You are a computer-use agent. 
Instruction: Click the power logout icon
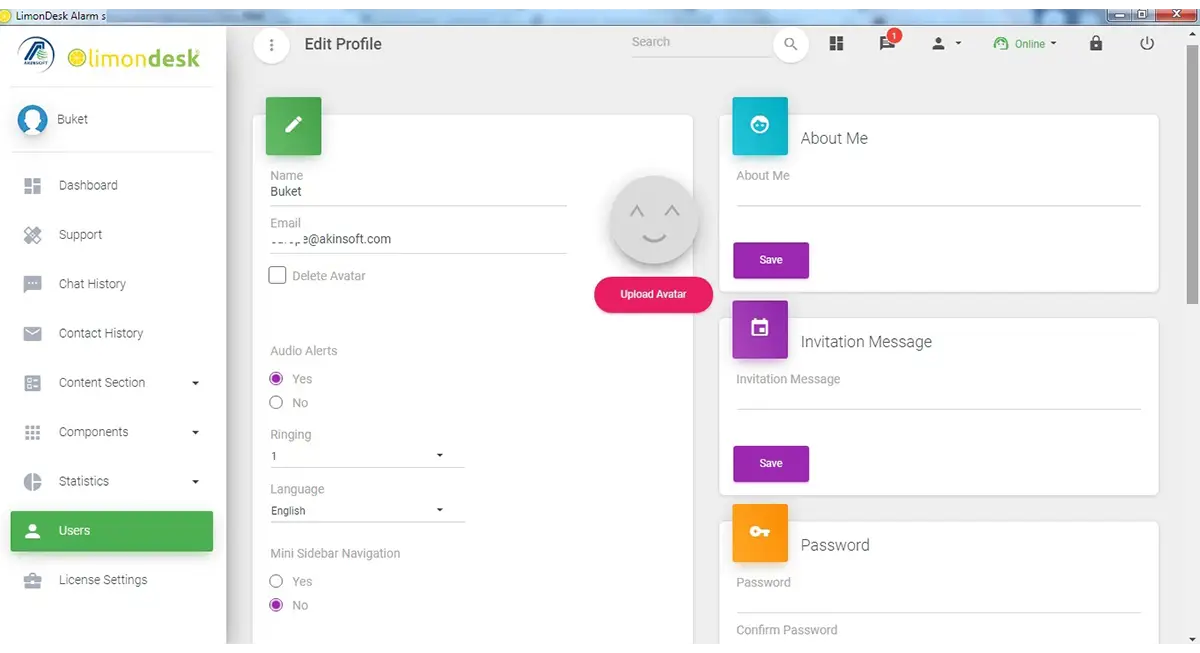coord(1147,44)
